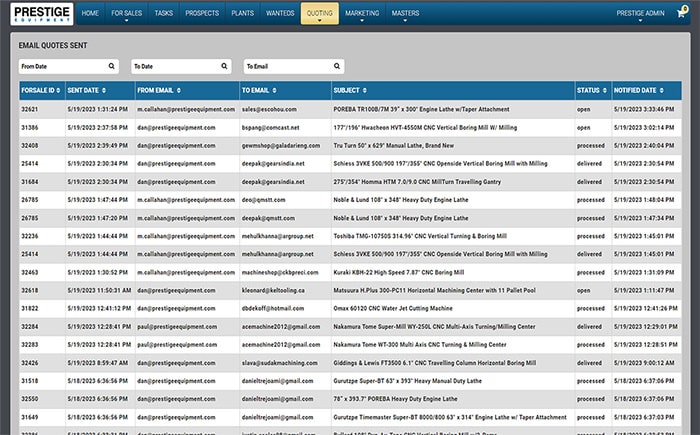Select Forsale ID 31386
This screenshot has height=435, width=700.
click(29, 128)
